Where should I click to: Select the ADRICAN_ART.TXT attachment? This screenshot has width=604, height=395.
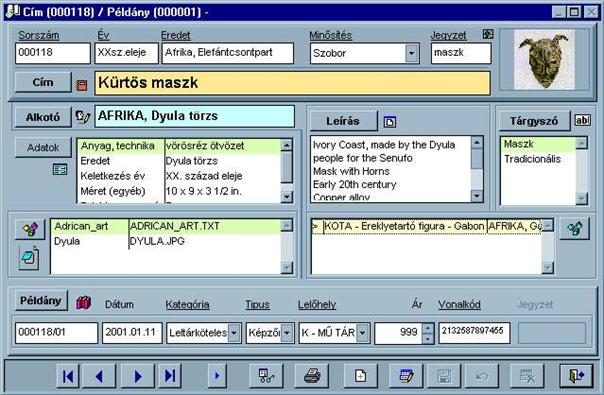pos(166,226)
